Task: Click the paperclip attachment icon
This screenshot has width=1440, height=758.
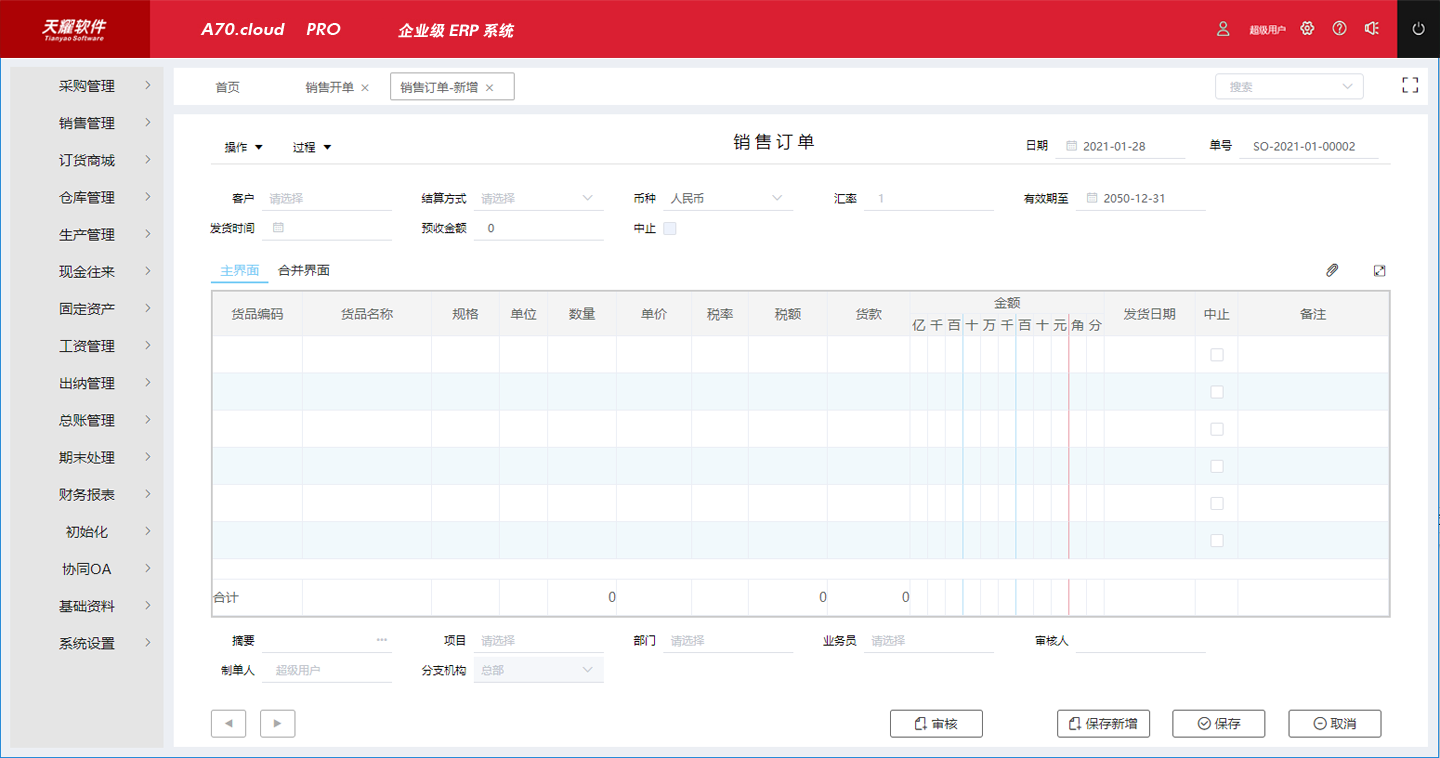Action: point(1332,271)
